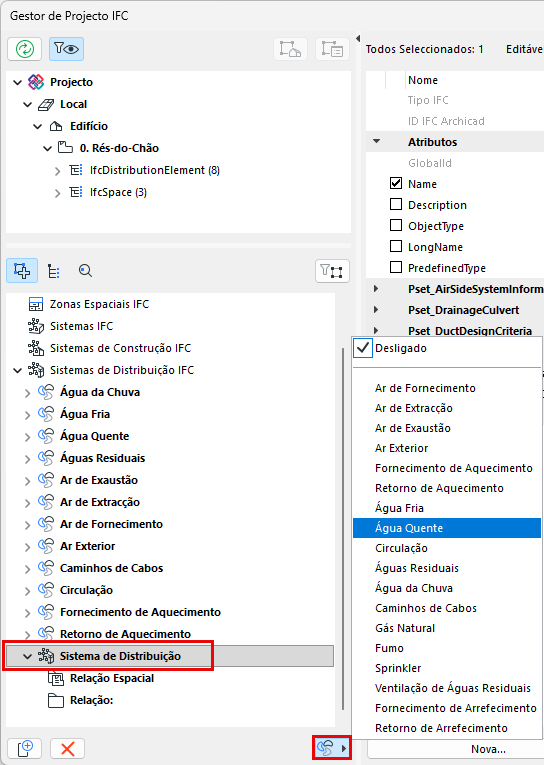This screenshot has width=544, height=765.
Task: Uncheck the Name attribute checkbox
Action: pyautogui.click(x=396, y=183)
